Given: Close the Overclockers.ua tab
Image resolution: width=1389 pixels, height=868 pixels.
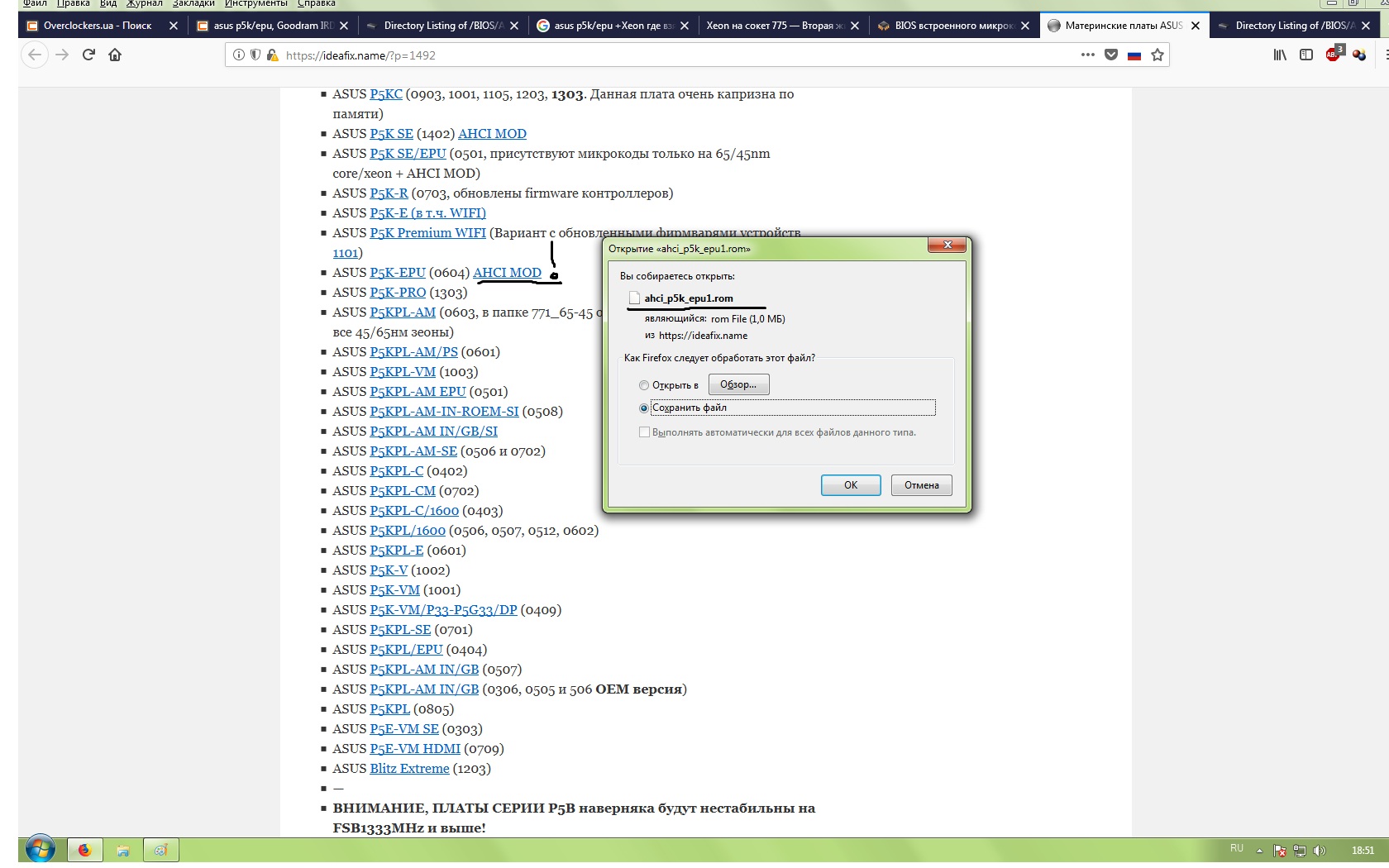Looking at the screenshot, I should 174,26.
